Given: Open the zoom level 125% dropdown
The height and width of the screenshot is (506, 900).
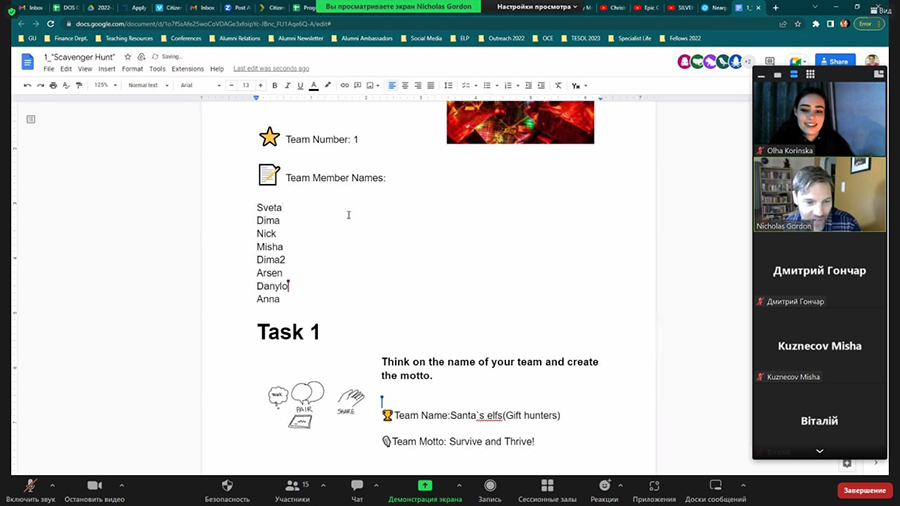Looking at the screenshot, I should pyautogui.click(x=105, y=85).
